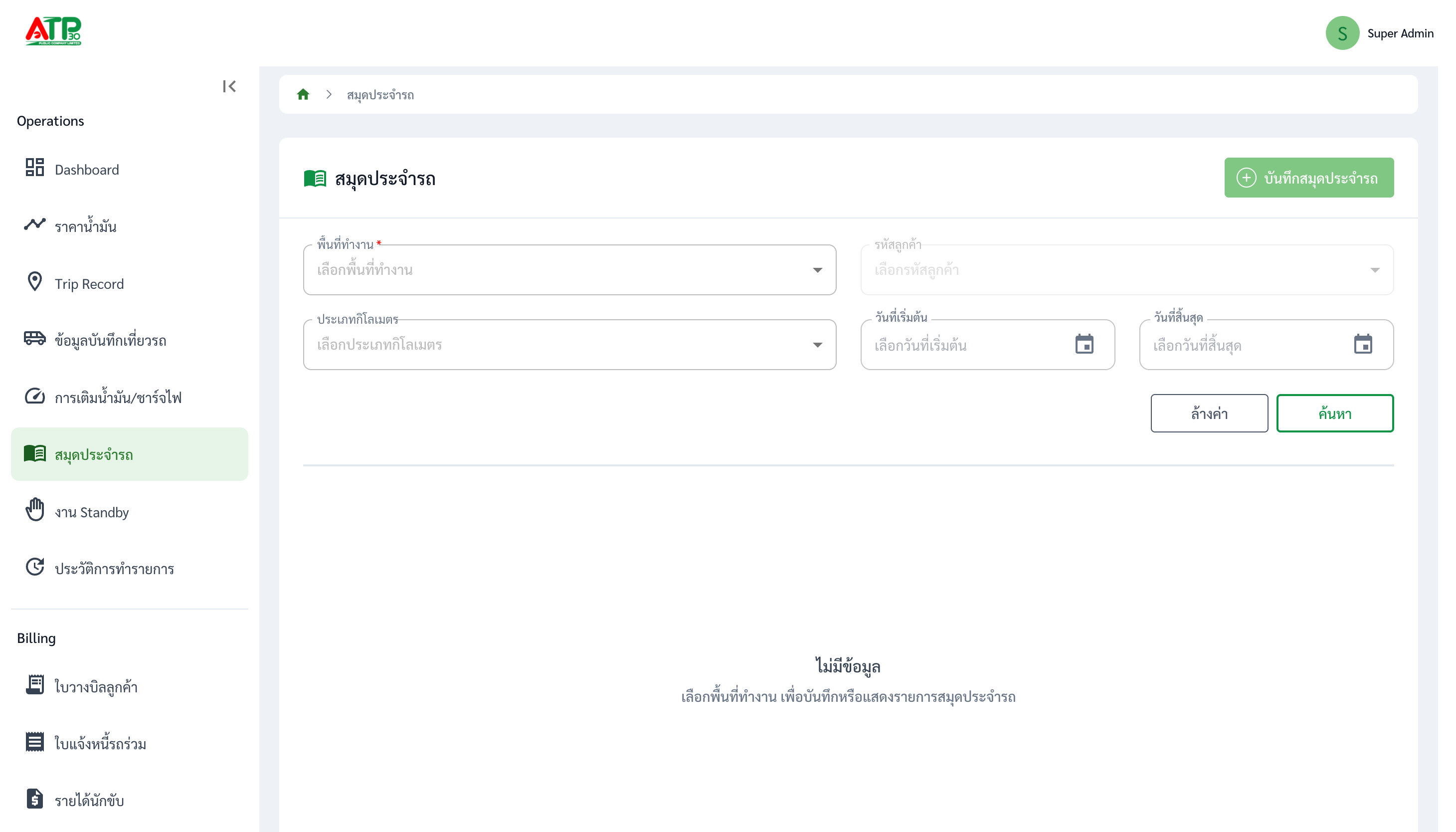Click the สมุดประจำรถ breadcrumb text
The image size is (1456, 832).
click(x=380, y=95)
